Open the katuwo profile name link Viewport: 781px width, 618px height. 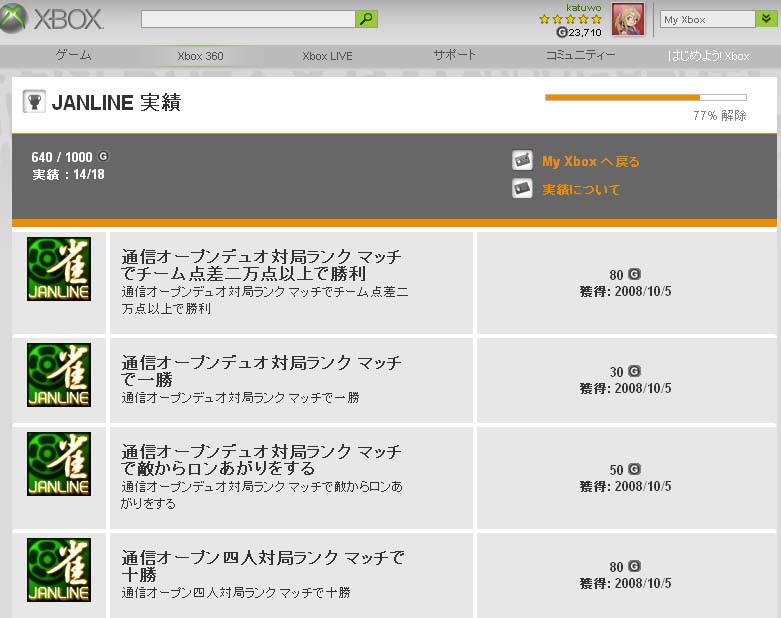pos(583,7)
